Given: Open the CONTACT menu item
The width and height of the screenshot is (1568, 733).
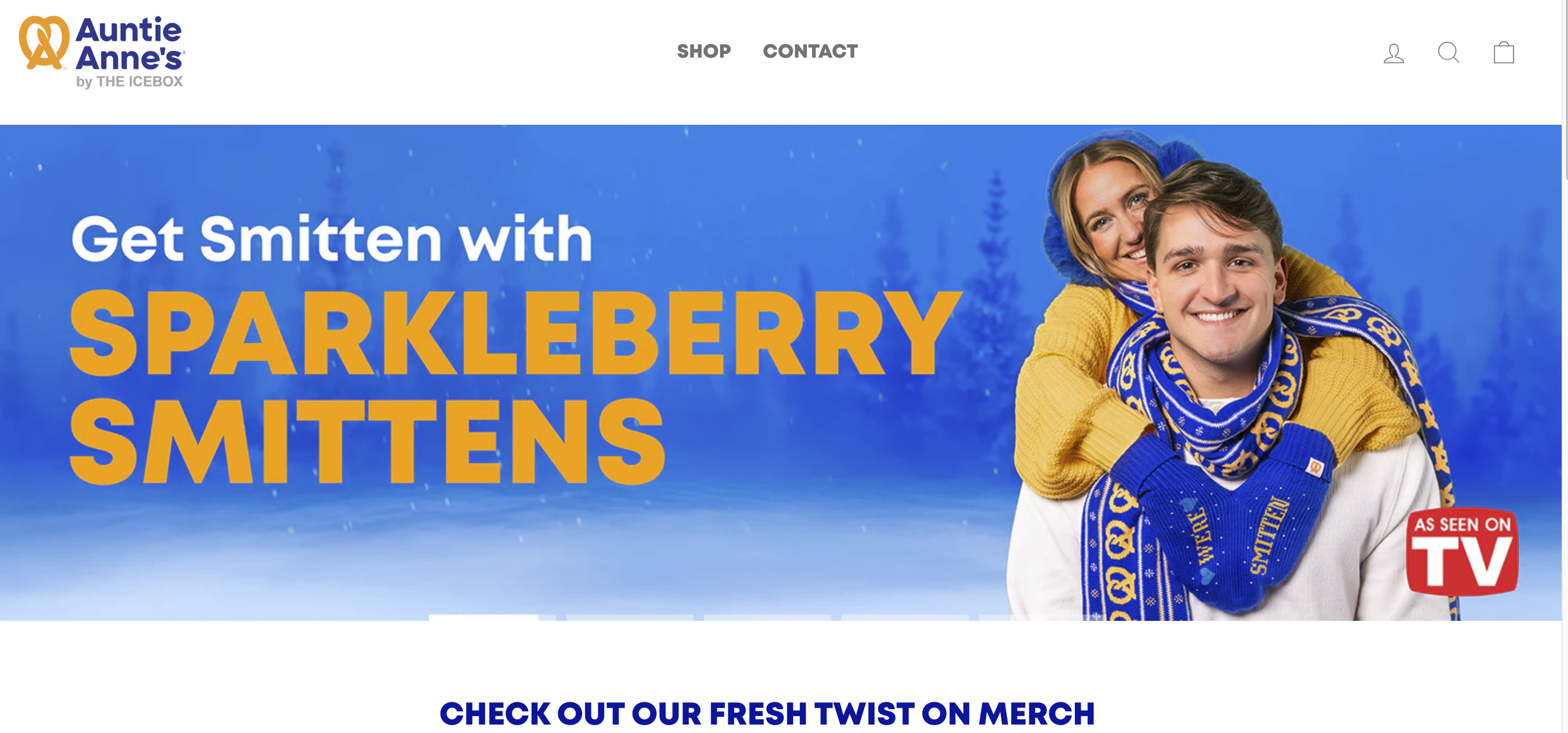Looking at the screenshot, I should (x=810, y=51).
